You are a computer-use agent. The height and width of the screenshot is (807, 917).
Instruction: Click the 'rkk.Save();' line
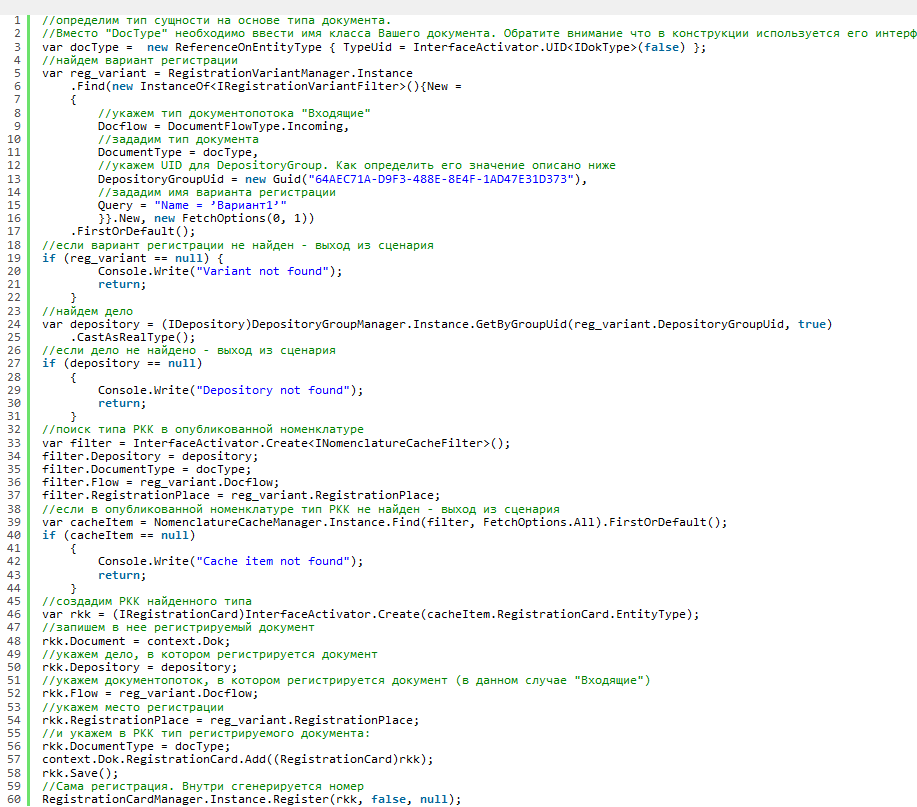pos(80,773)
